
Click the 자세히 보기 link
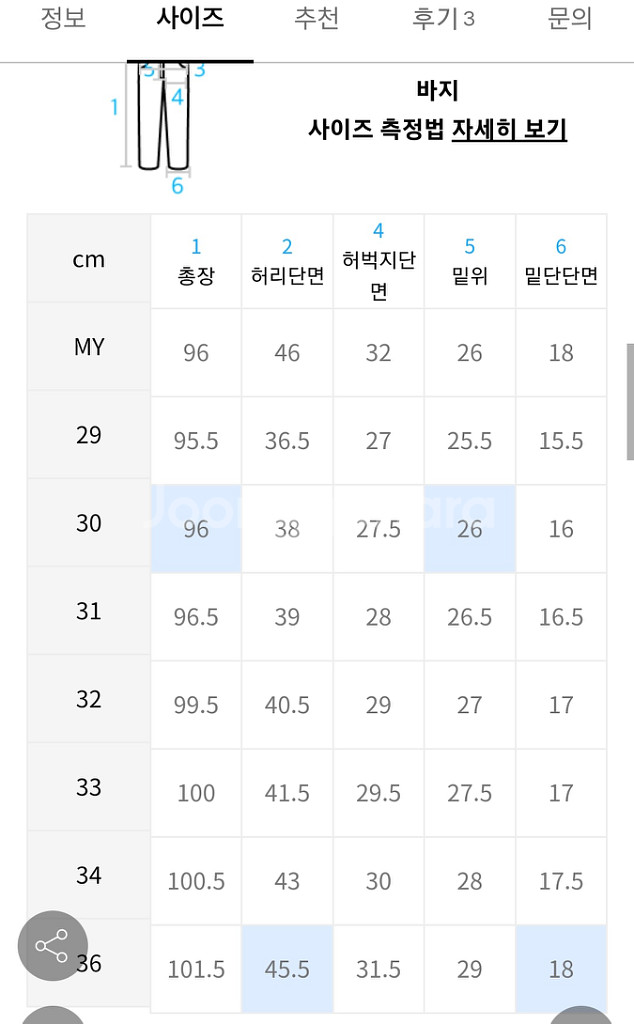point(509,129)
